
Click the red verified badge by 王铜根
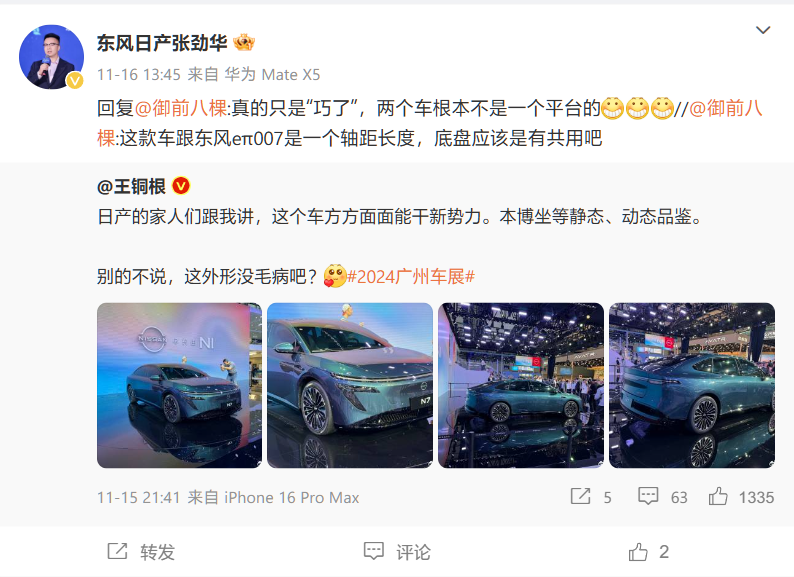[181, 186]
